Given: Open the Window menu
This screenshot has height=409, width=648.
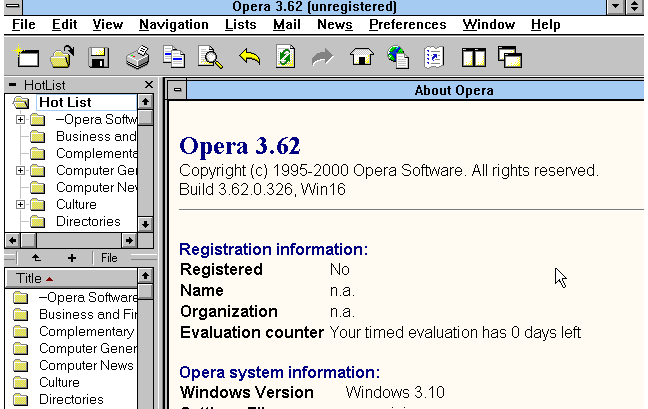Looking at the screenshot, I should click(488, 25).
